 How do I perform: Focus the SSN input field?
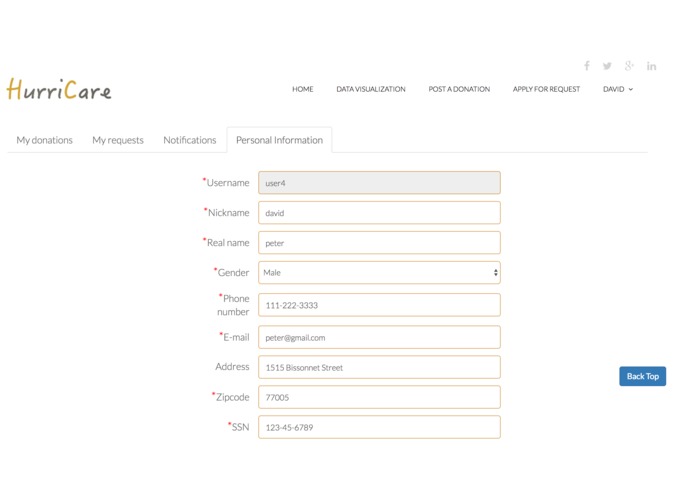point(379,427)
